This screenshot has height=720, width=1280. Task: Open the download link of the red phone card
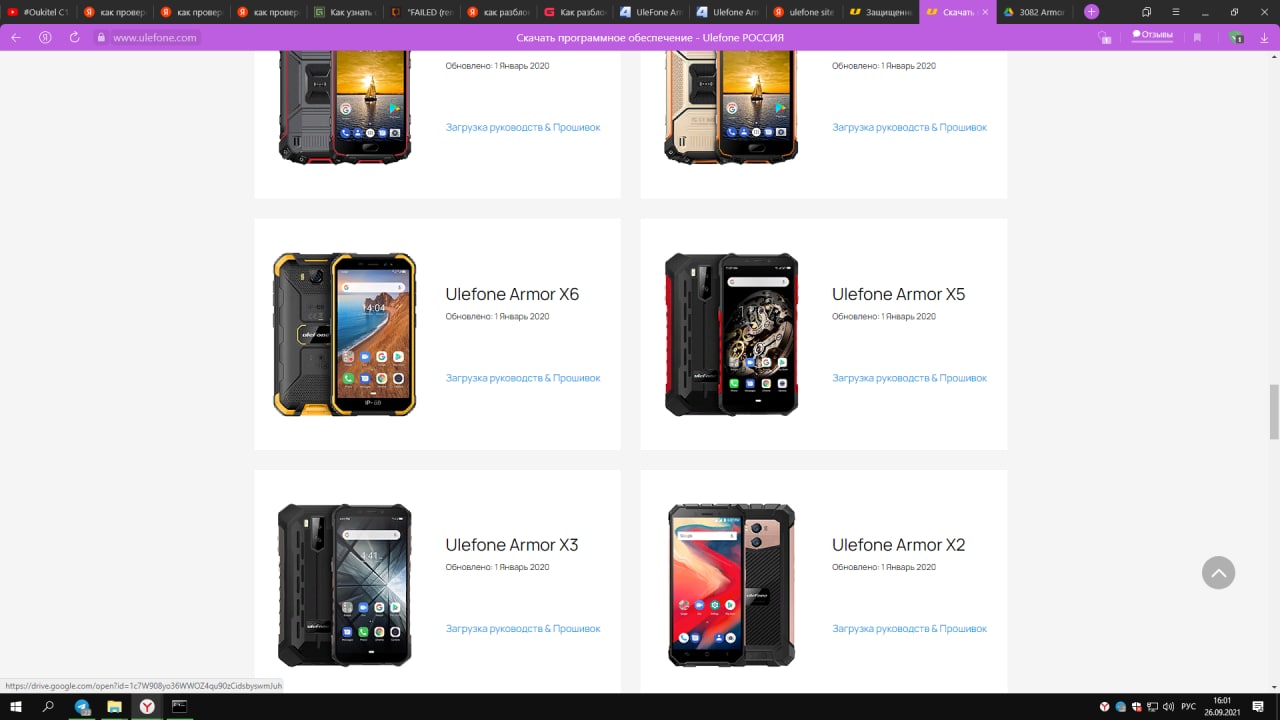coord(523,127)
